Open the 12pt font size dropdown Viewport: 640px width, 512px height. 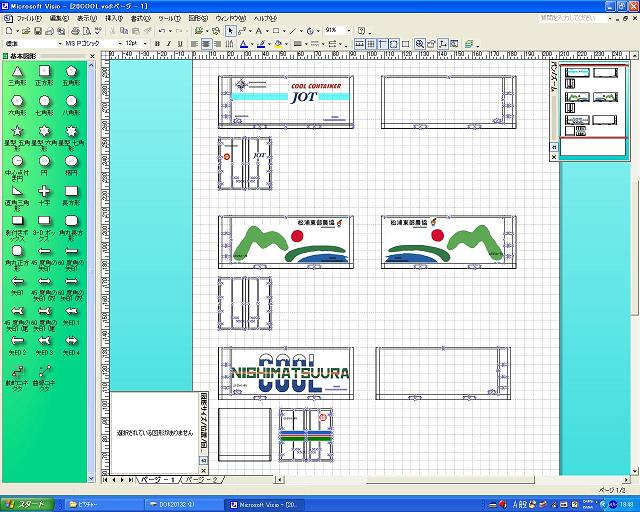pyautogui.click(x=145, y=43)
